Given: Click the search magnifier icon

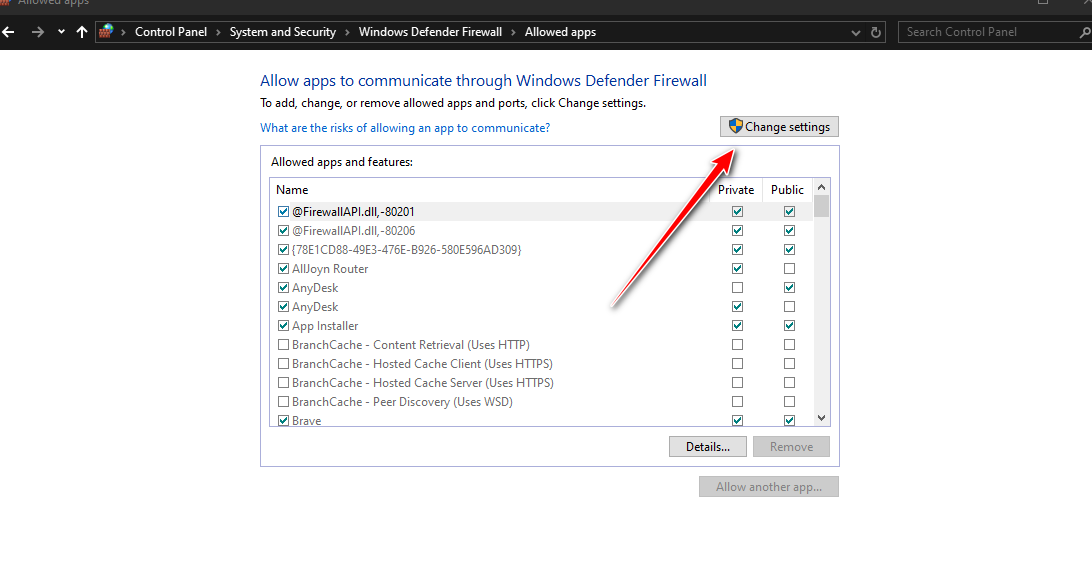Looking at the screenshot, I should (x=1083, y=32).
